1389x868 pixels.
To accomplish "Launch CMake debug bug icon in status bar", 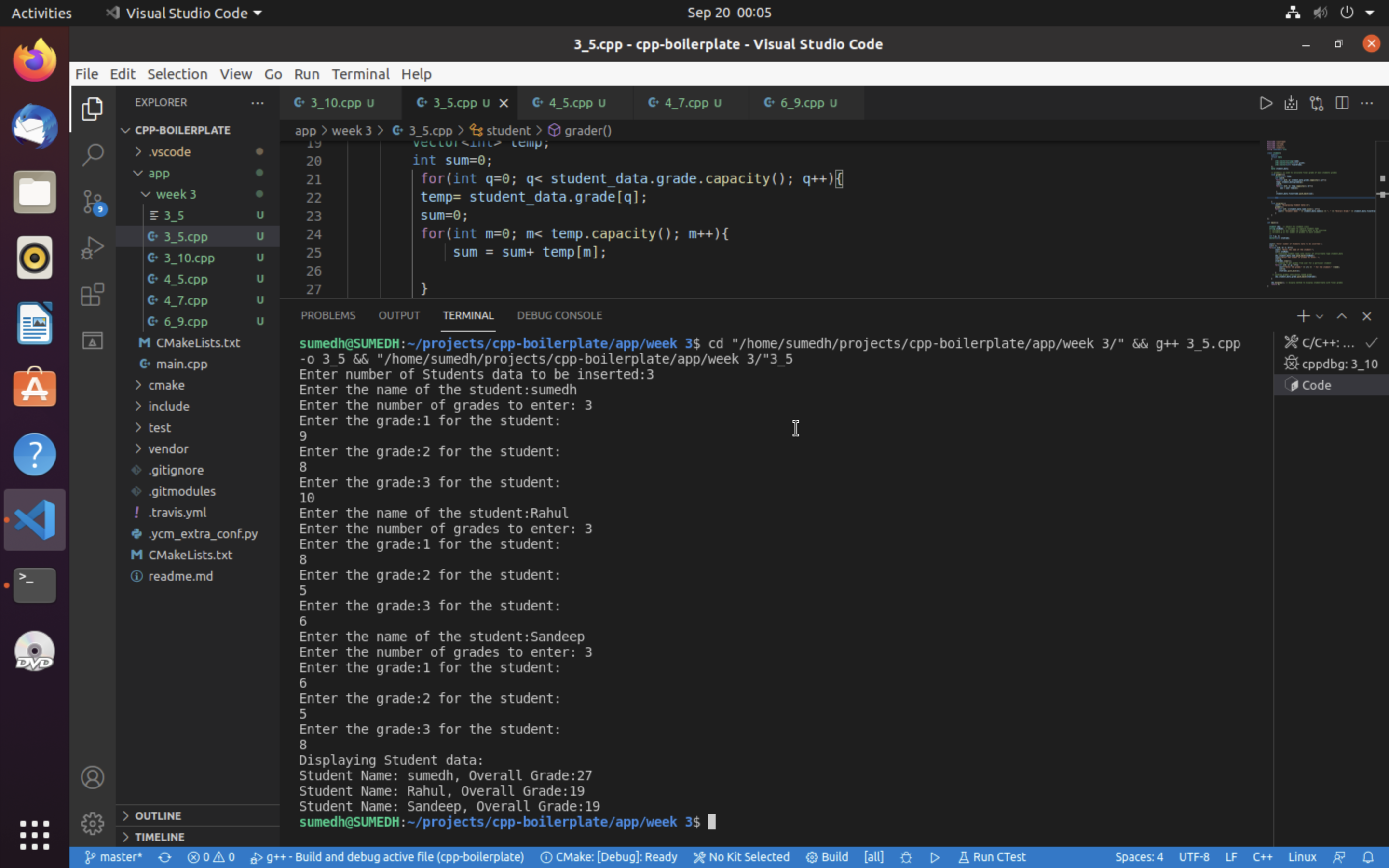I will pyautogui.click(x=906, y=857).
